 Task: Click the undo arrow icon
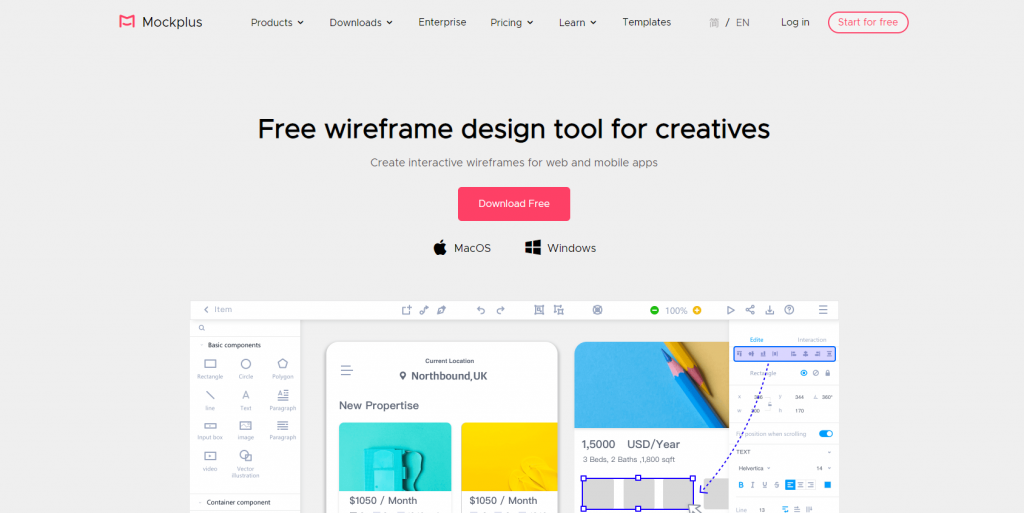coord(481,310)
